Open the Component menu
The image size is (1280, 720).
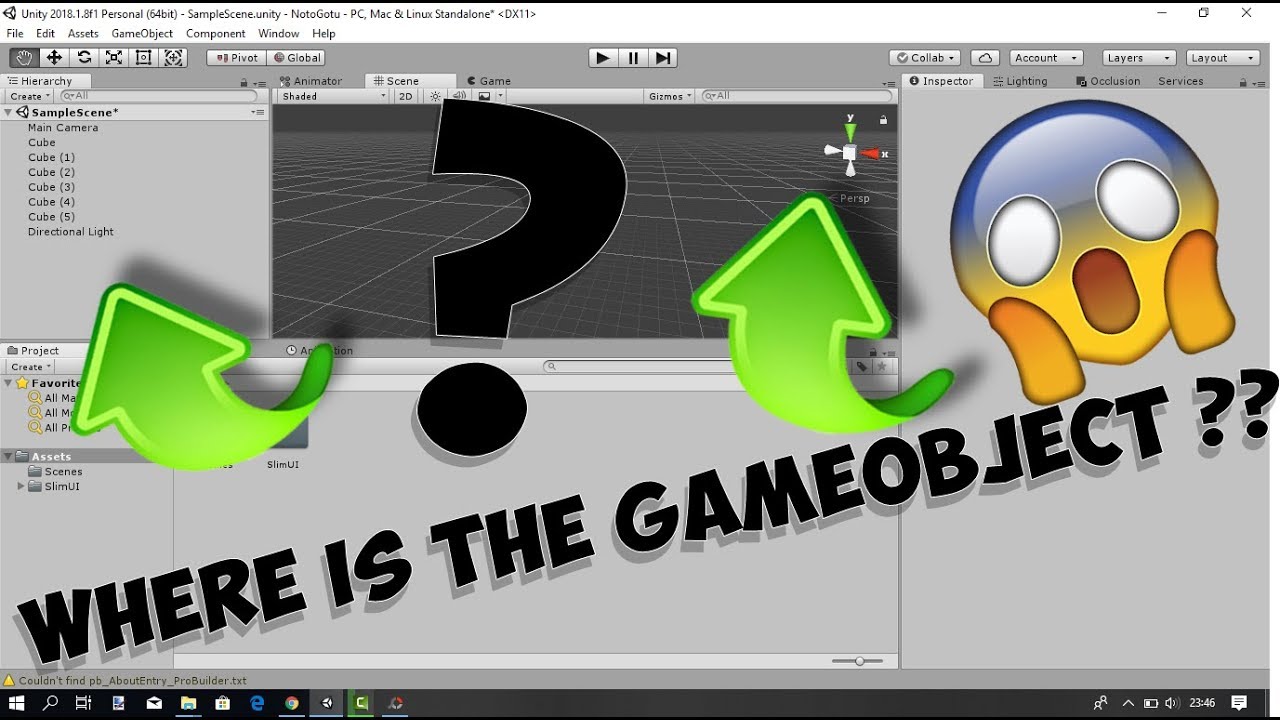tap(215, 33)
